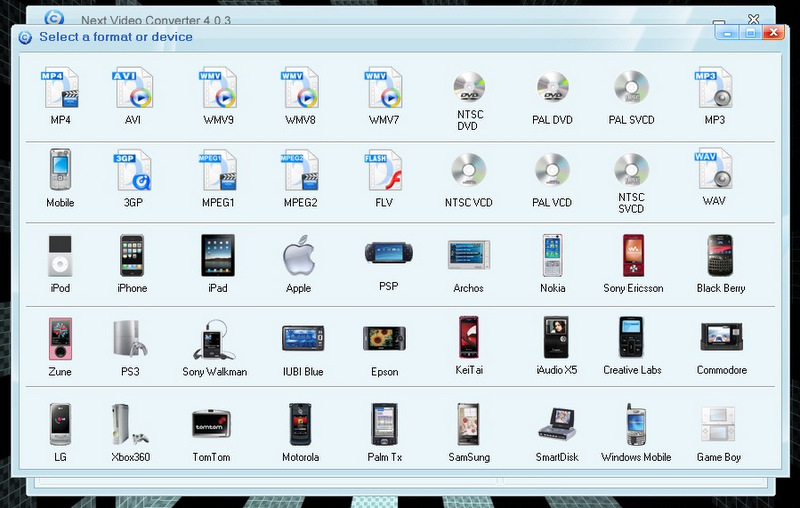Pick the MPEG1 format icon
800x508 pixels.
[x=218, y=170]
